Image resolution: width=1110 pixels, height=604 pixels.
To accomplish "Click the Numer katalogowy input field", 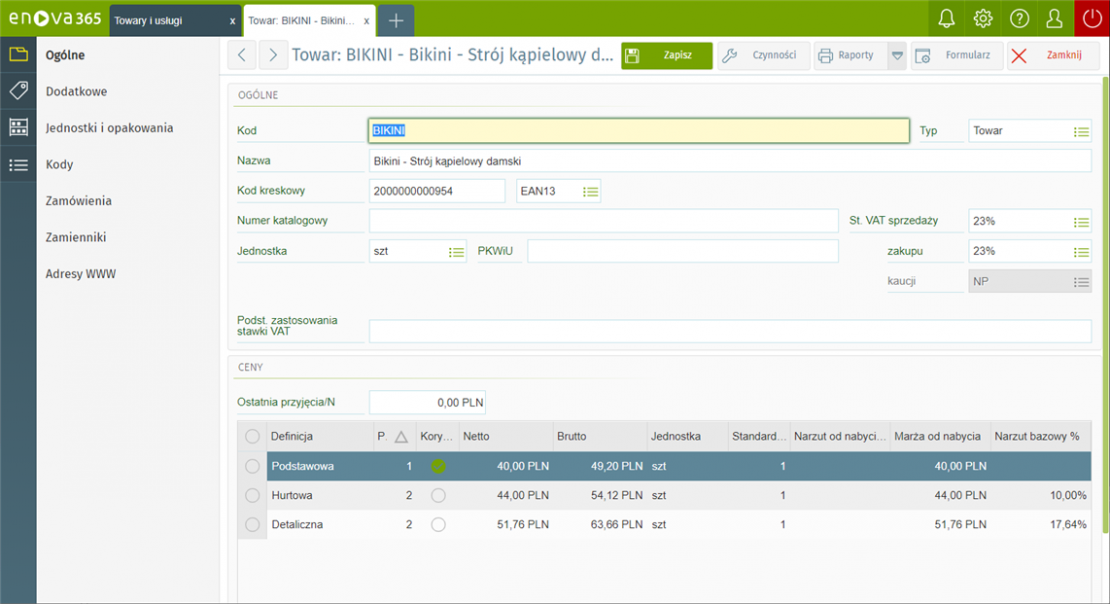I will pyautogui.click(x=603, y=221).
